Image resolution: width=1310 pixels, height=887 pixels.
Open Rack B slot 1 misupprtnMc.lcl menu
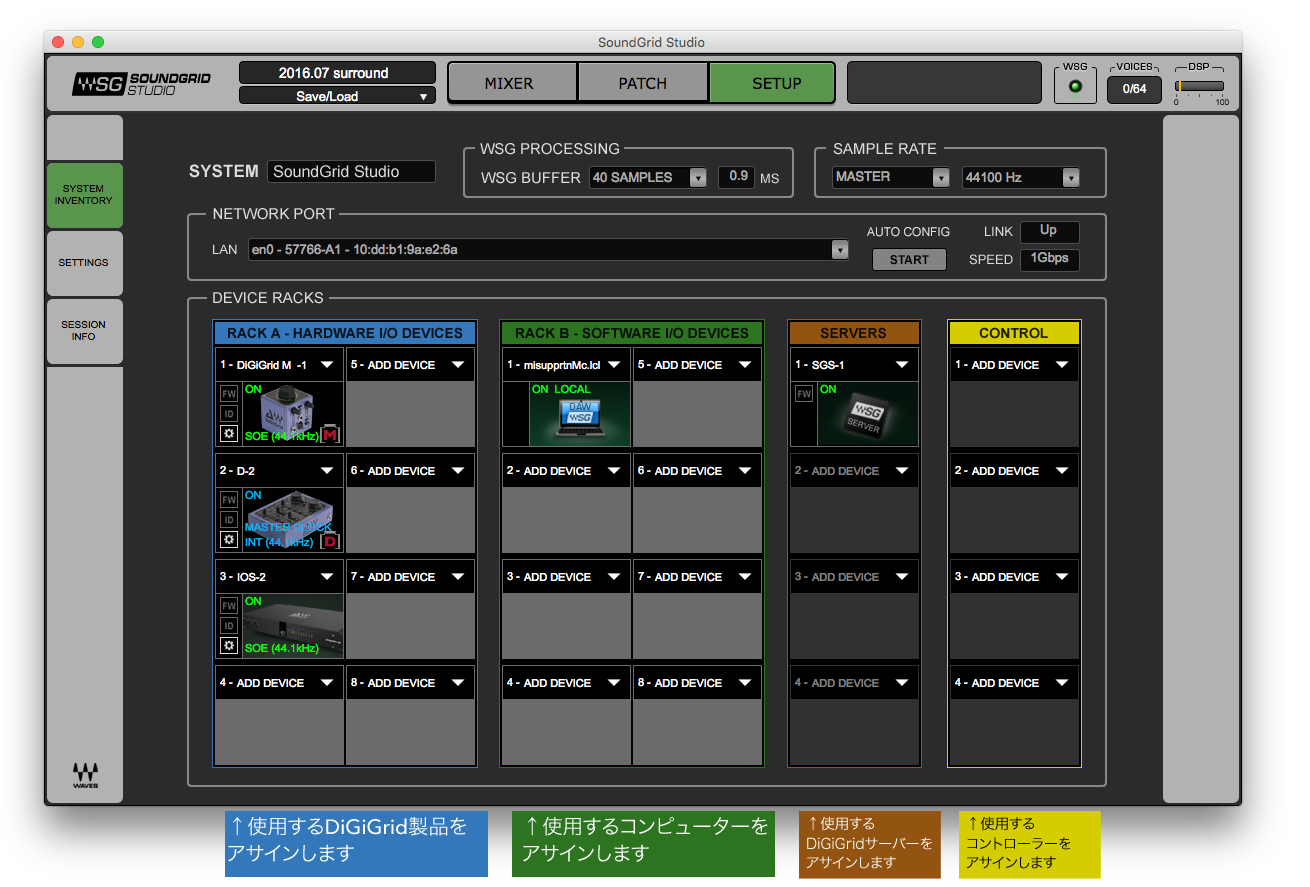(x=566, y=365)
